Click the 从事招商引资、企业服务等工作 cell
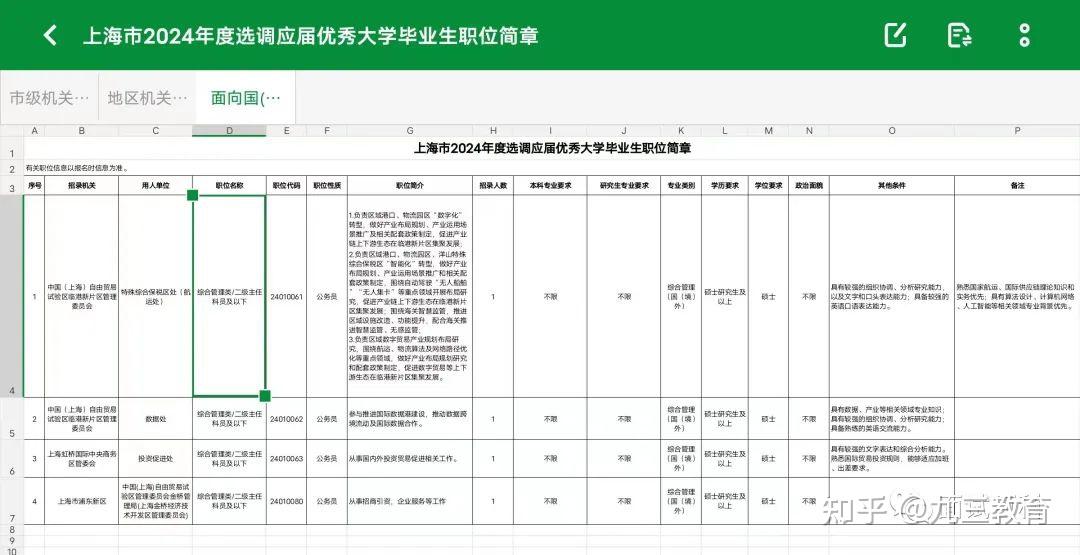This screenshot has height=555, width=1080. 411,501
